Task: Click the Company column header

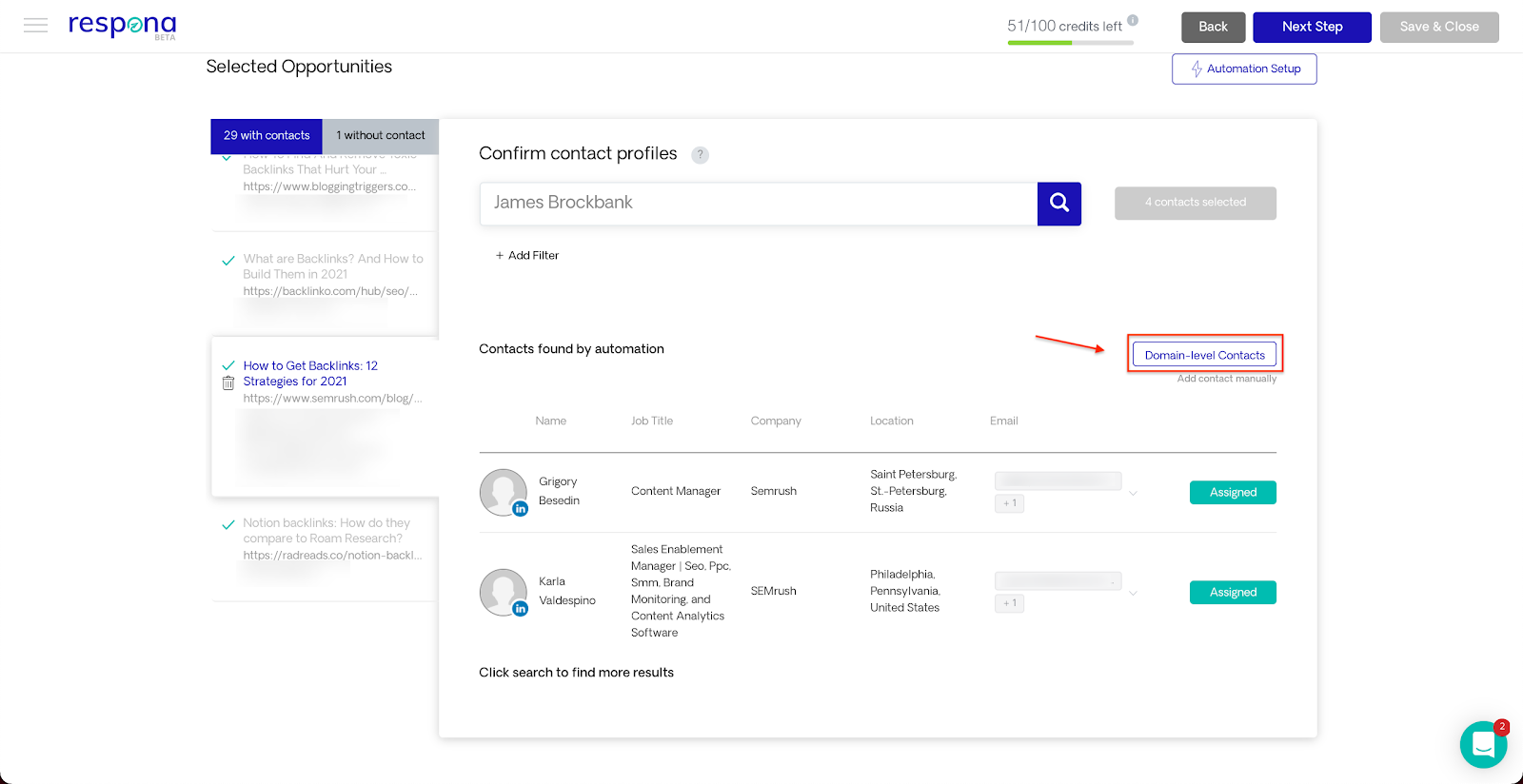Action: (x=776, y=421)
